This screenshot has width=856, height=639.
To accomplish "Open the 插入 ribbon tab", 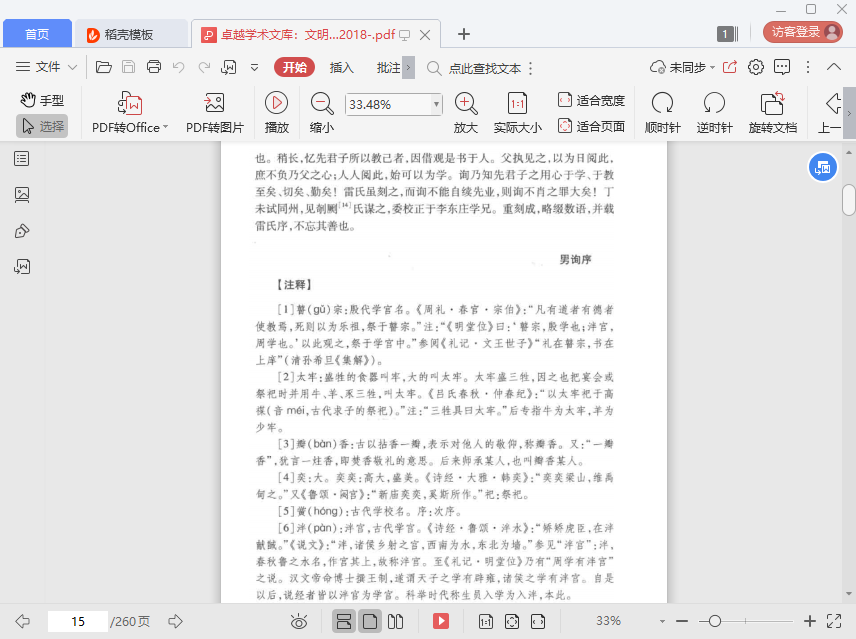I will pyautogui.click(x=342, y=67).
